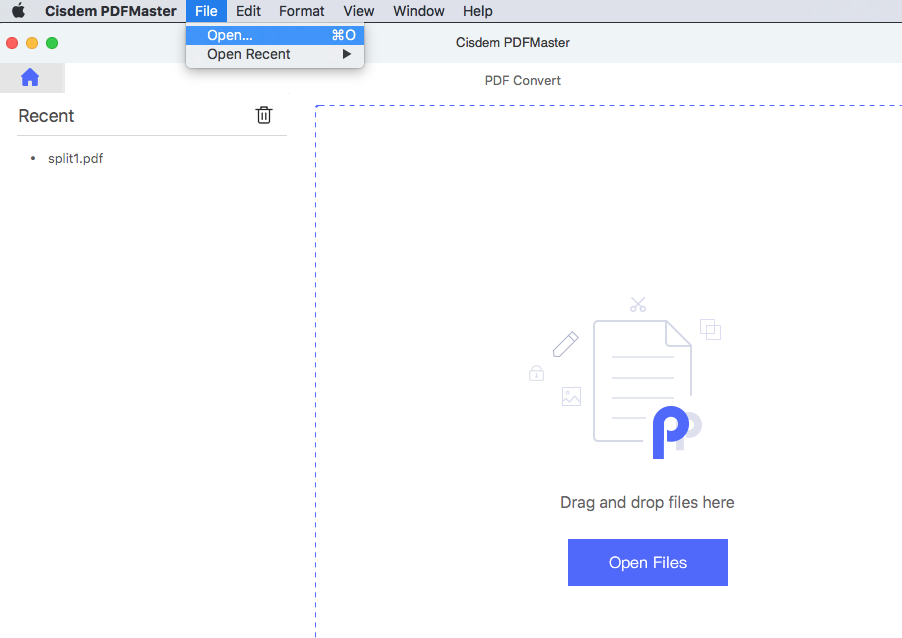
Task: Open the Format menu
Action: [x=301, y=11]
